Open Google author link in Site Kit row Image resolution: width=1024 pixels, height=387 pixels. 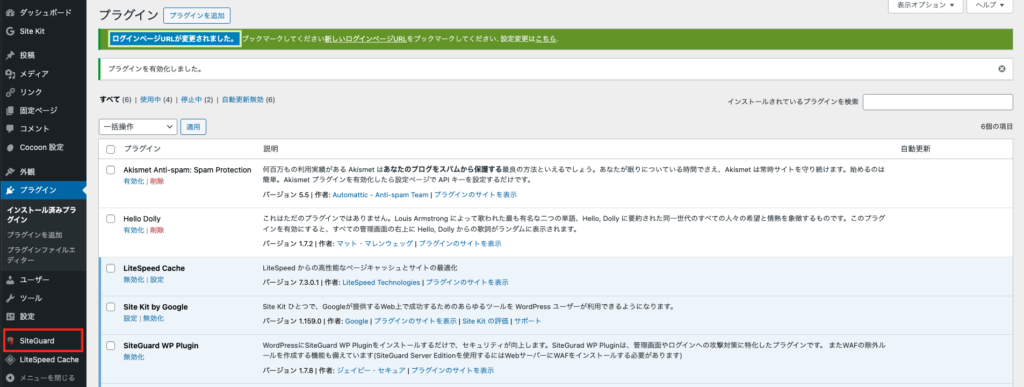click(x=357, y=321)
